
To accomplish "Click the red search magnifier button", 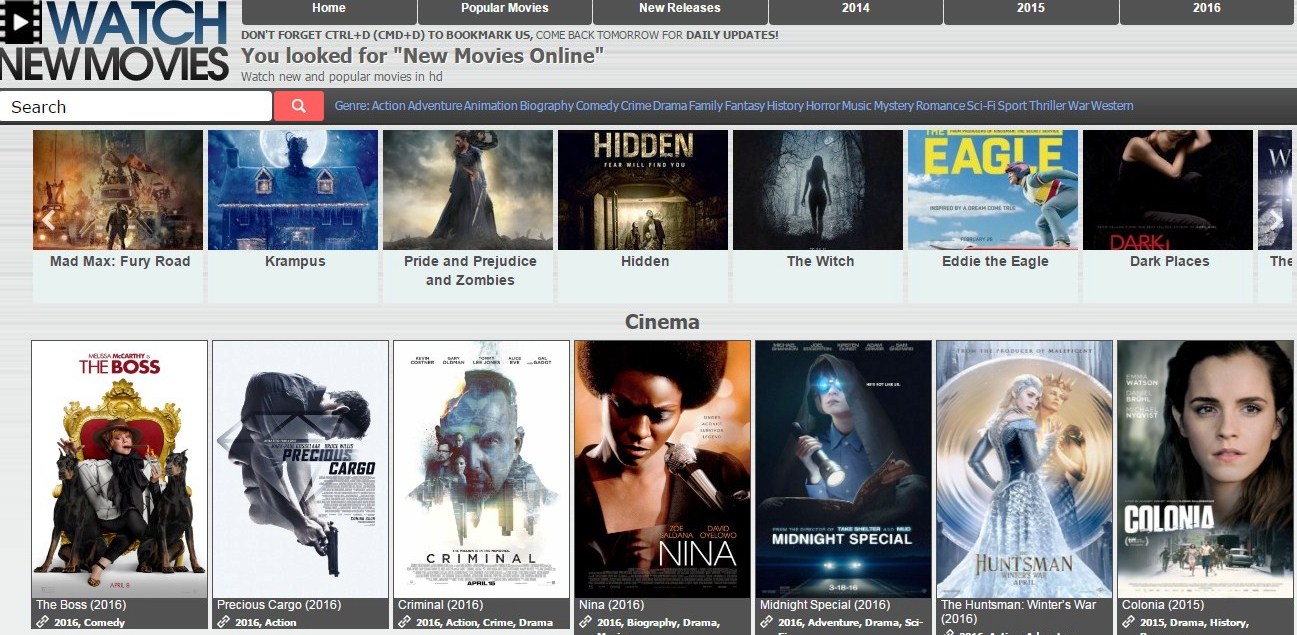I will [x=298, y=106].
